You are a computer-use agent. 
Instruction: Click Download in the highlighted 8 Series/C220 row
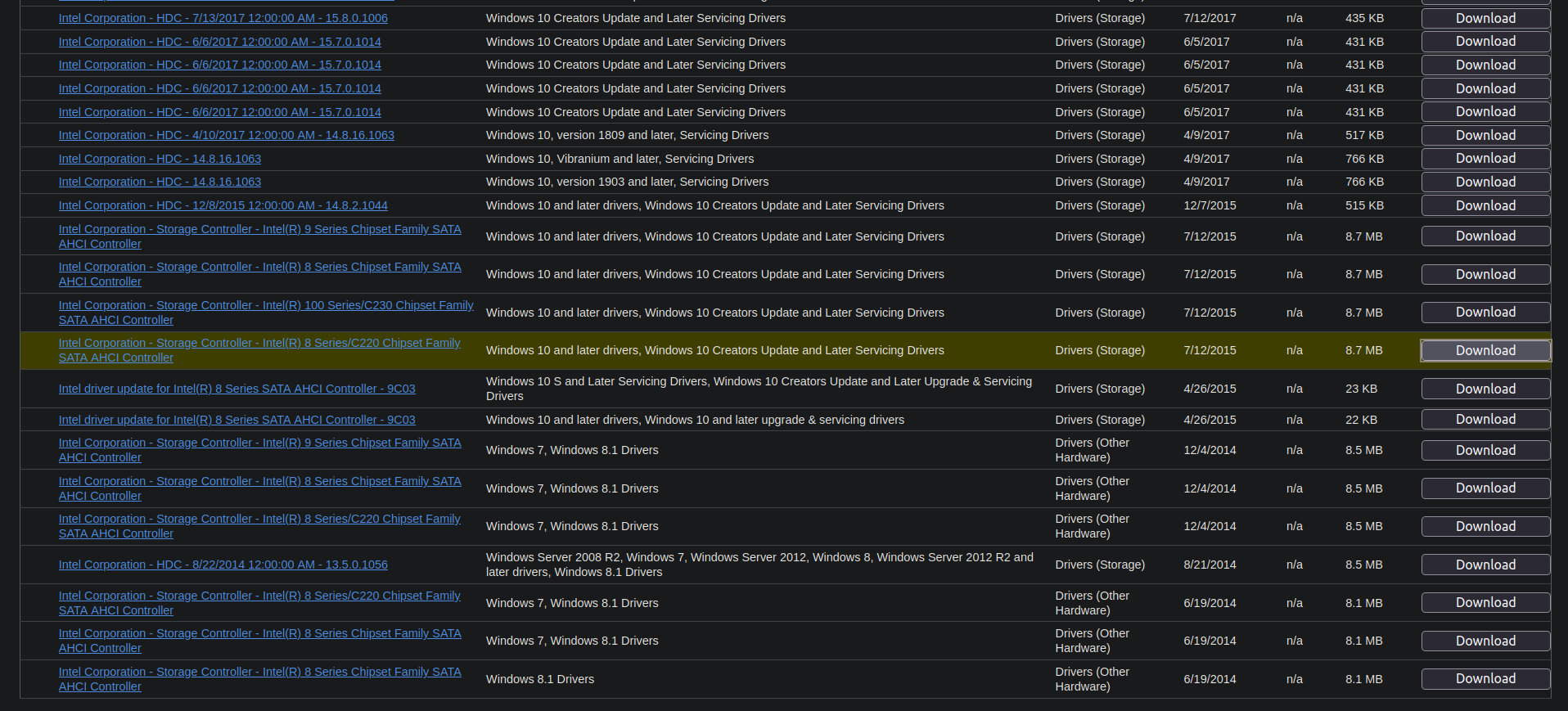pyautogui.click(x=1485, y=350)
